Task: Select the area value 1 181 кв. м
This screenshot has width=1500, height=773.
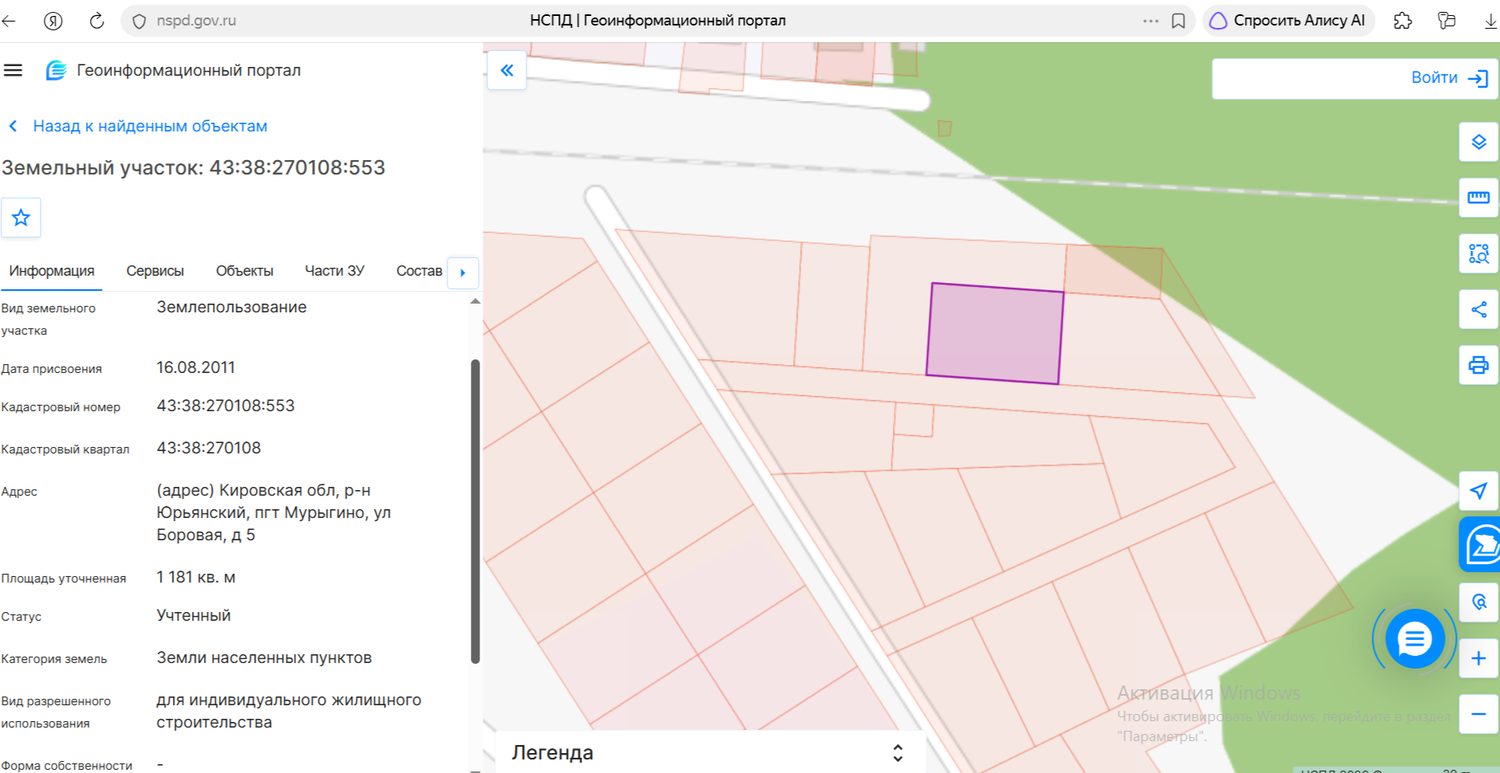Action: 196,577
